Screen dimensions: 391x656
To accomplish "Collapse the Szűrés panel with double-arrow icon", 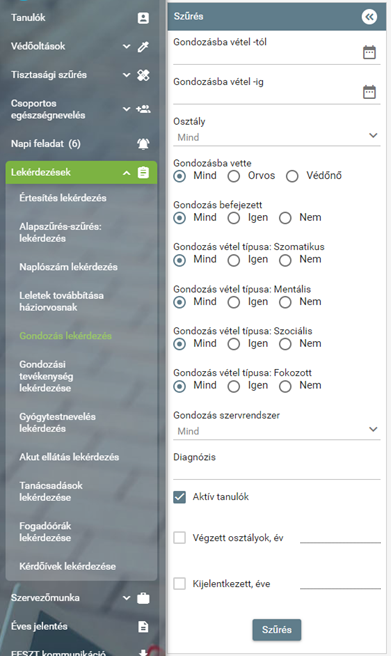I will tap(369, 17).
